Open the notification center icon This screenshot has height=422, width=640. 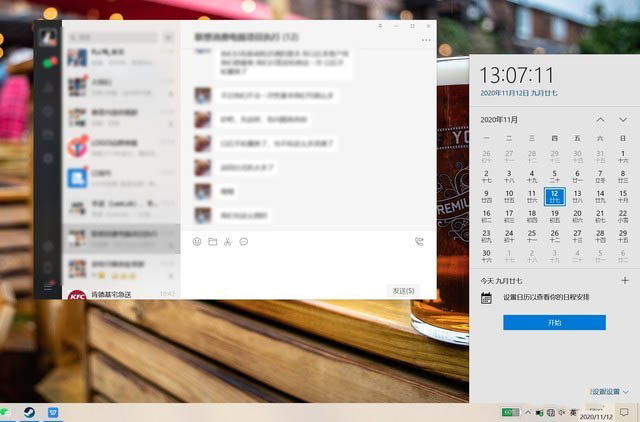click(x=624, y=412)
